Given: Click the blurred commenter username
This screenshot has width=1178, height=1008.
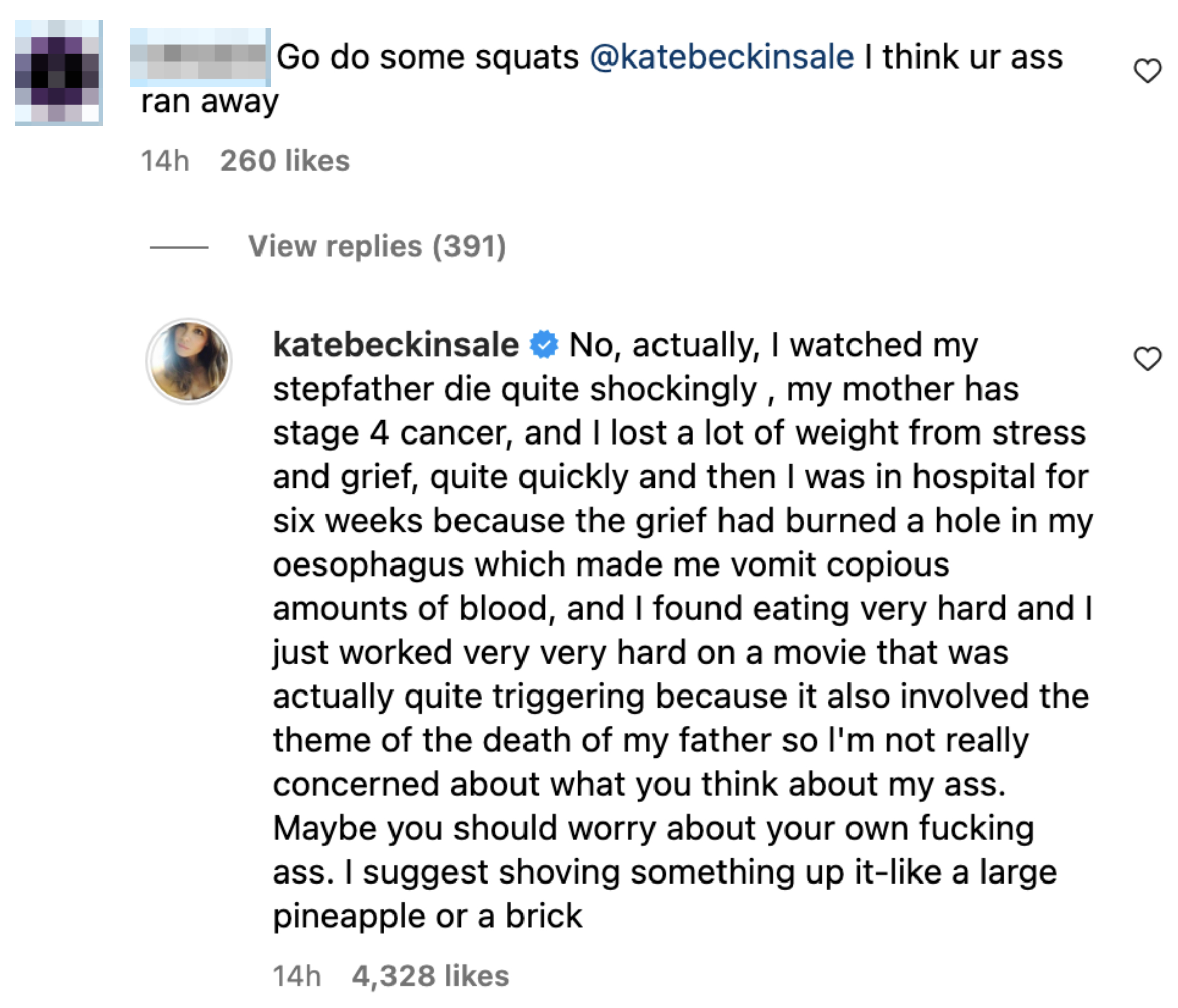Looking at the screenshot, I should click(200, 57).
